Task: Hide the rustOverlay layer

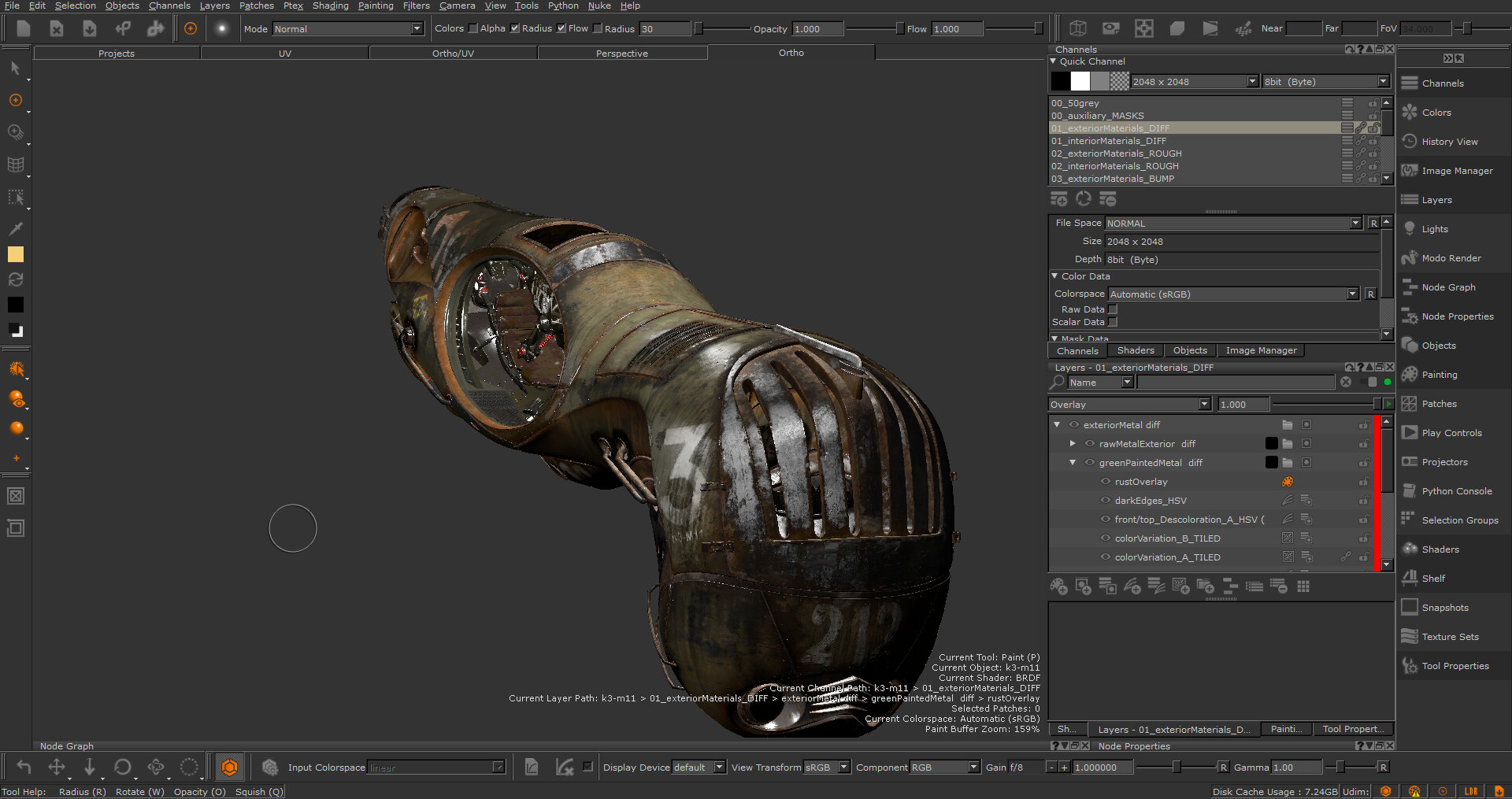Action: tap(1106, 482)
